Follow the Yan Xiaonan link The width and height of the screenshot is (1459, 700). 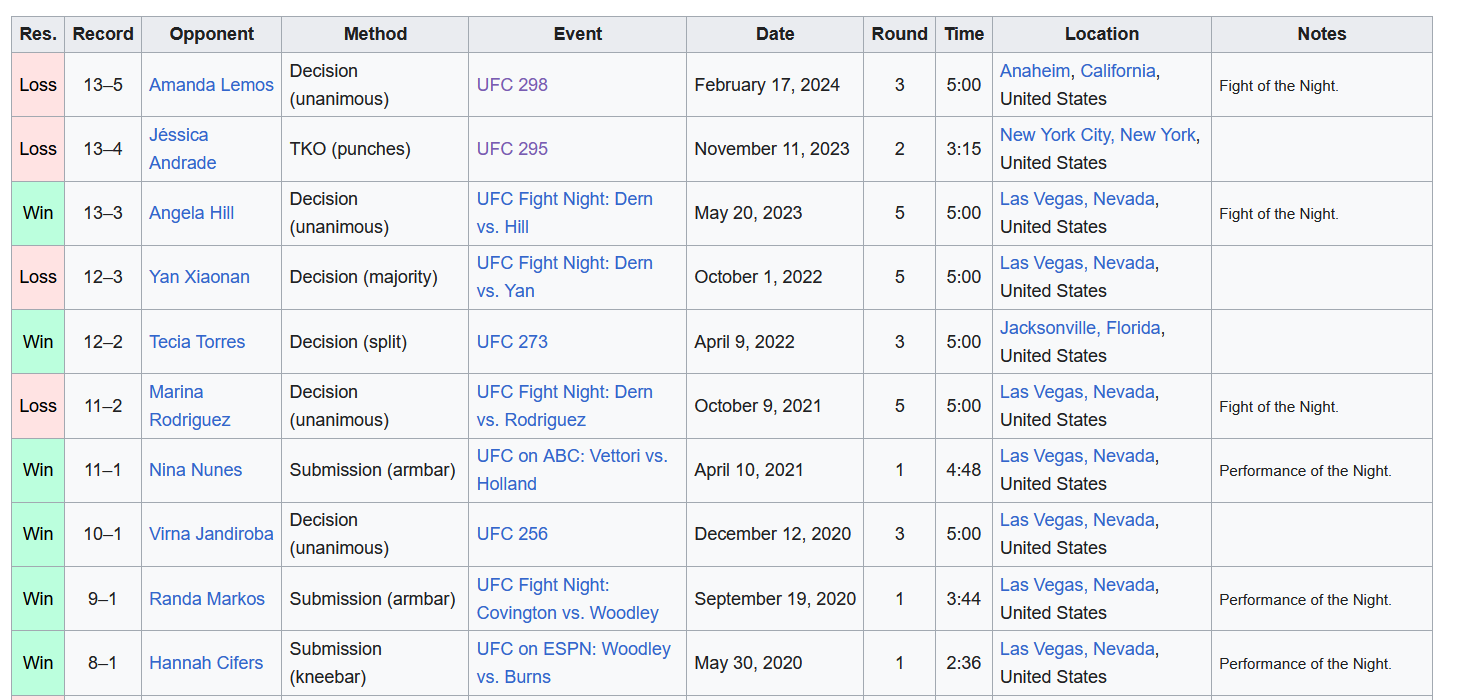point(200,277)
